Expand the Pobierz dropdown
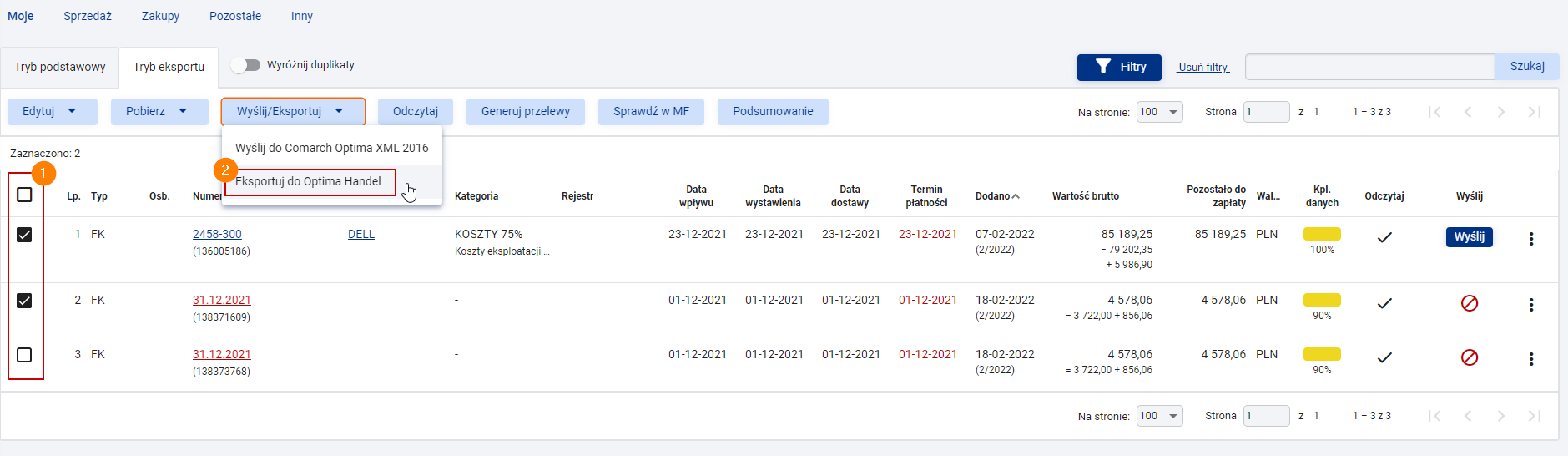Screen dimensions: 1568x456 [x=159, y=111]
